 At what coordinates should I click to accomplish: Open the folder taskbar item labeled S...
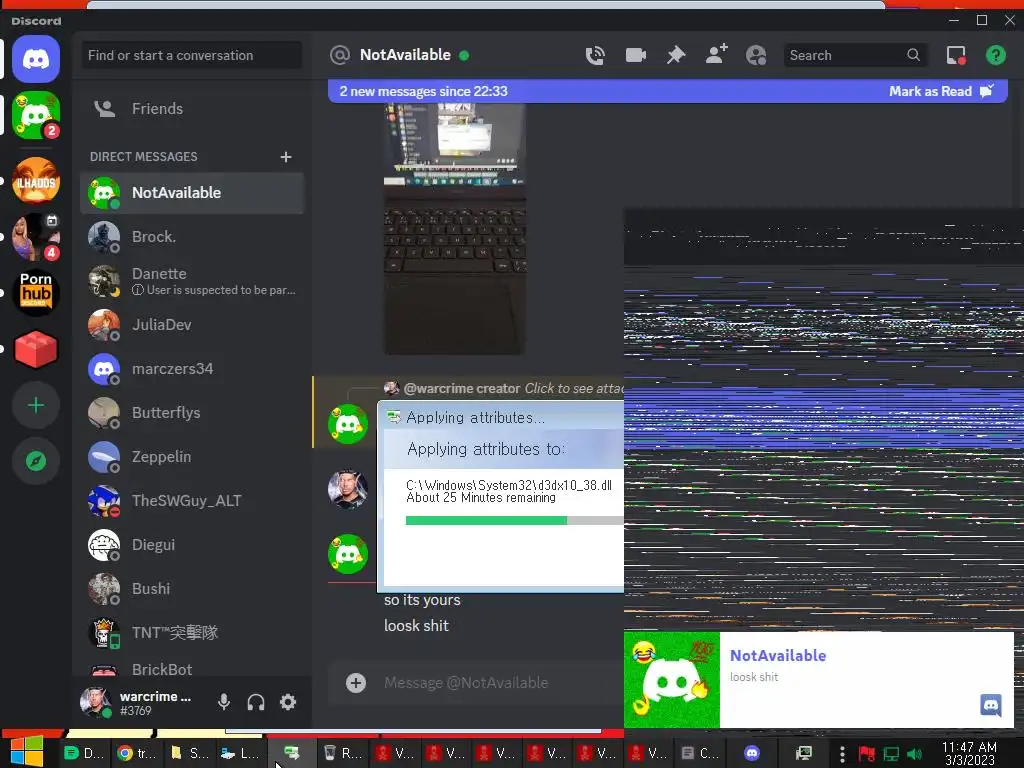[x=189, y=753]
